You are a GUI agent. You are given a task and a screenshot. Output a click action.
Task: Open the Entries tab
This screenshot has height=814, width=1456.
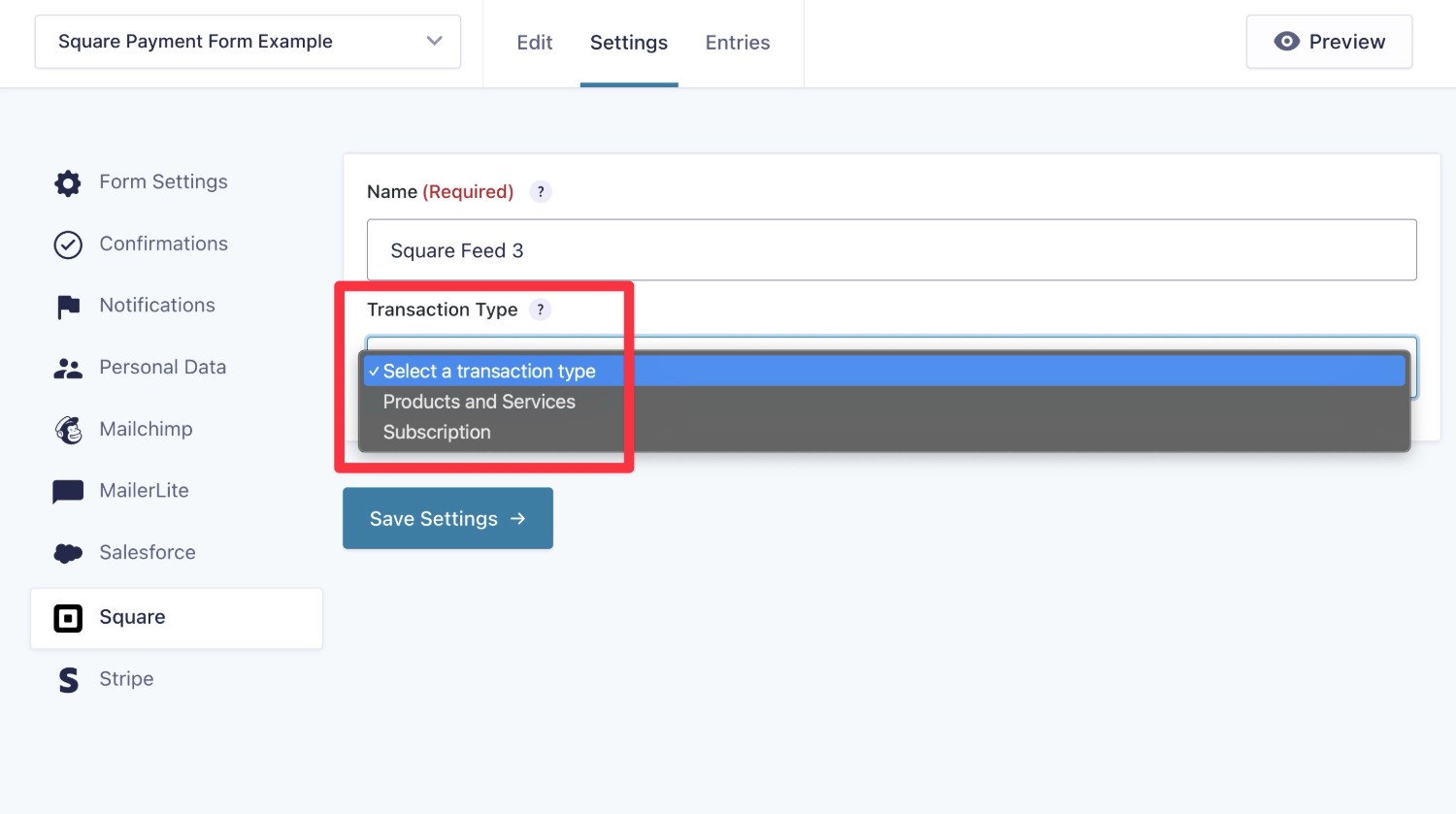738,43
